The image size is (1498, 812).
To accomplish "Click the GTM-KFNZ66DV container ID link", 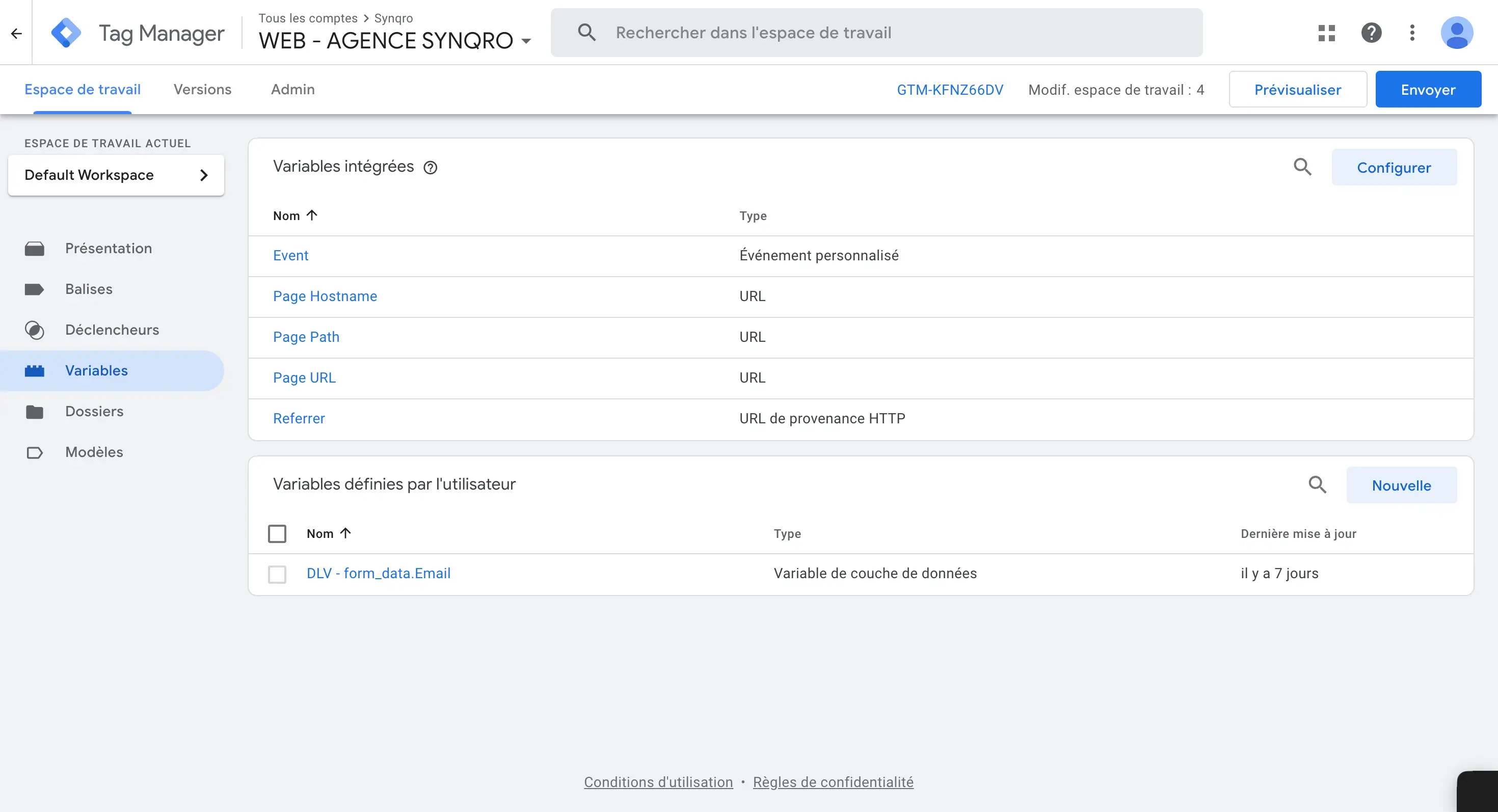I will tap(950, 90).
